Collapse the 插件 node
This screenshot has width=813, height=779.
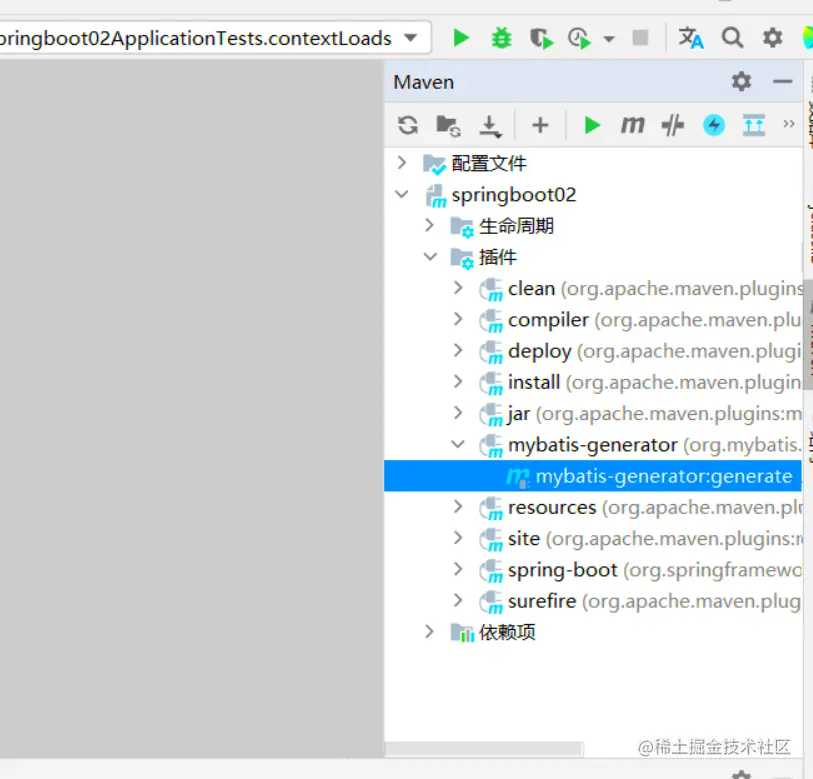(x=430, y=257)
